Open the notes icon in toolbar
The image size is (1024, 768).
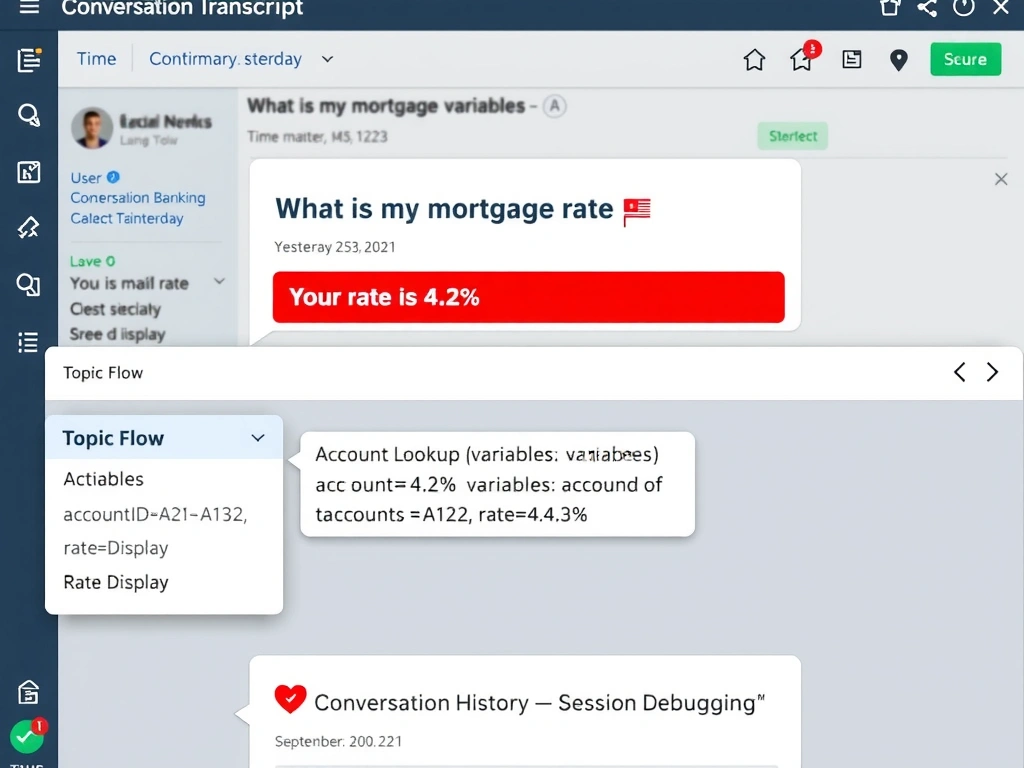tap(852, 59)
